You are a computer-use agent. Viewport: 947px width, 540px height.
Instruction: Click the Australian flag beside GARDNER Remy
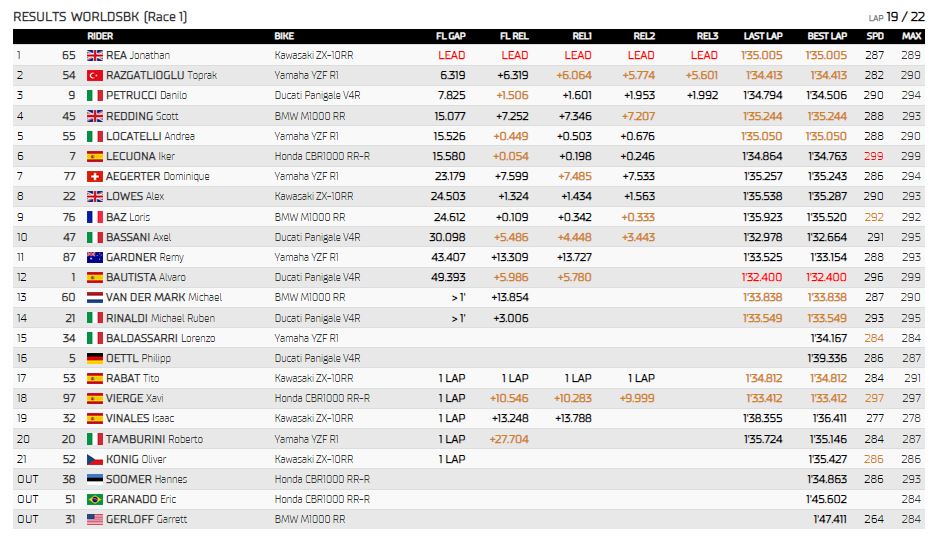95,257
